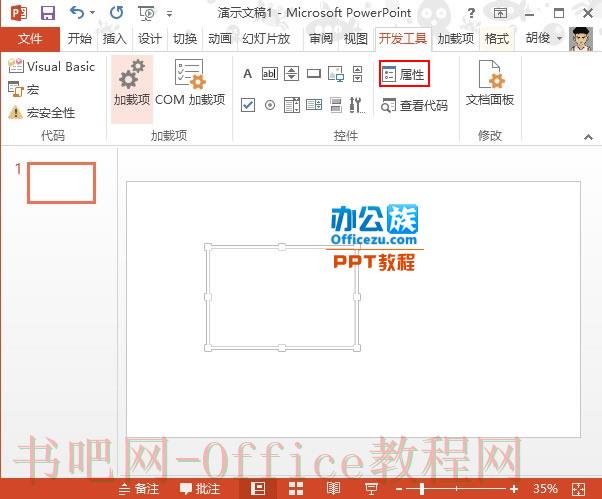Screen dimensions: 602x499
Task: Open the 胡俊 account dropdown
Action: (x=544, y=38)
